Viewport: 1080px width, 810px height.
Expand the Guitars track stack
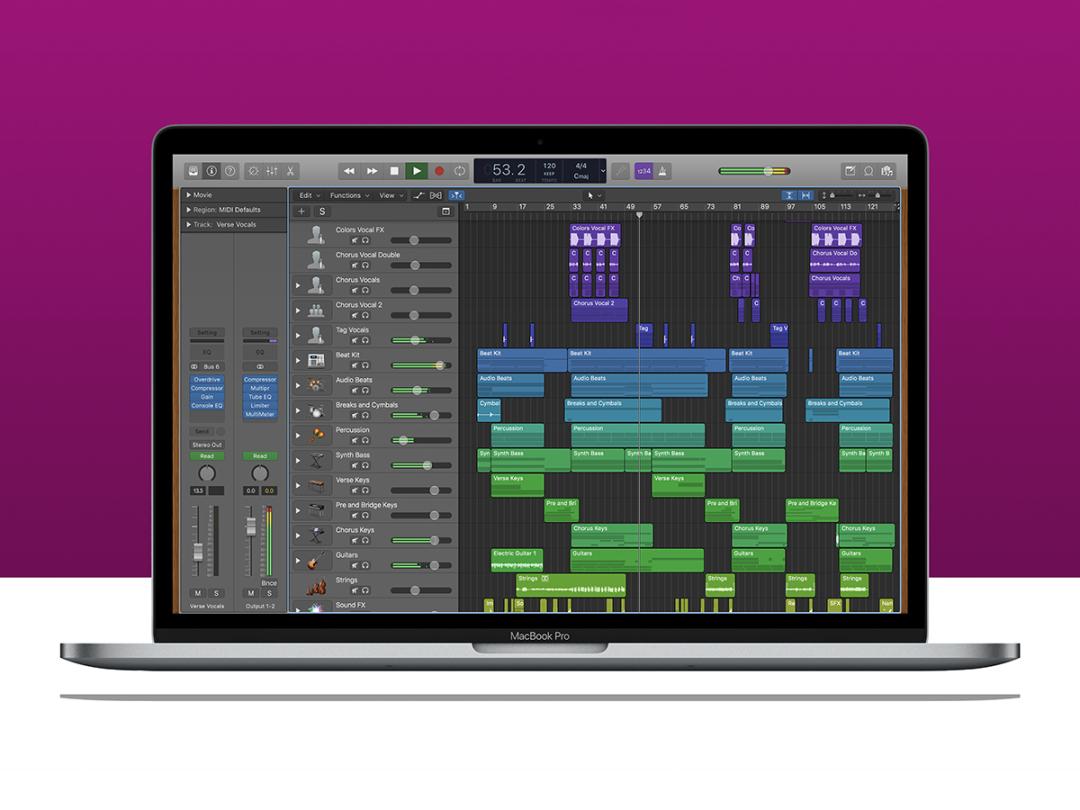click(297, 560)
